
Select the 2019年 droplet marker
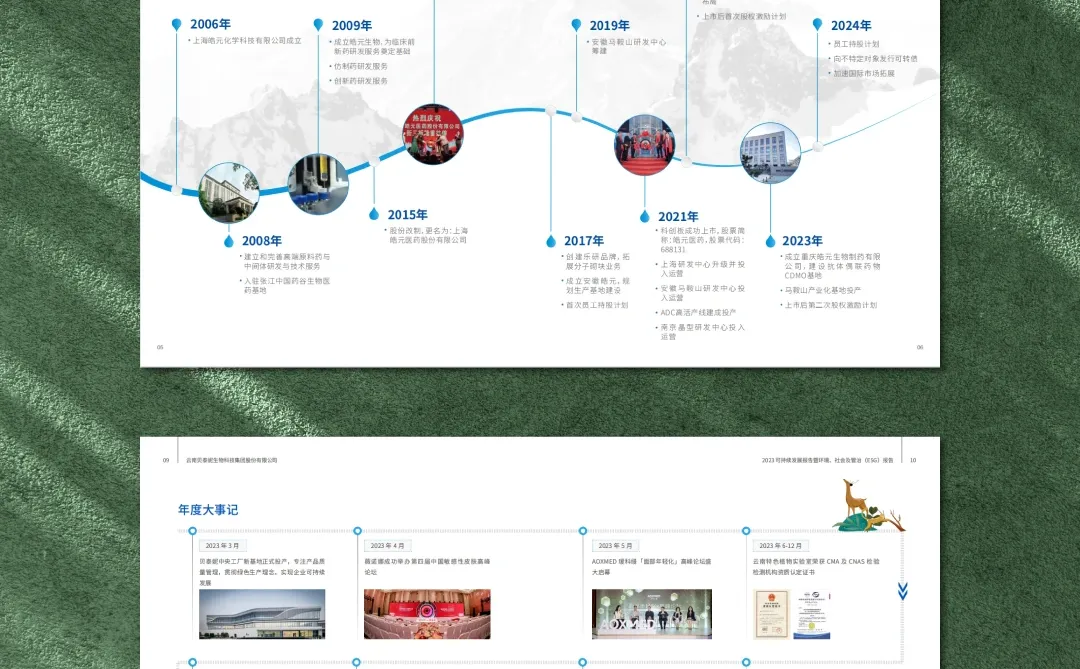tap(575, 24)
